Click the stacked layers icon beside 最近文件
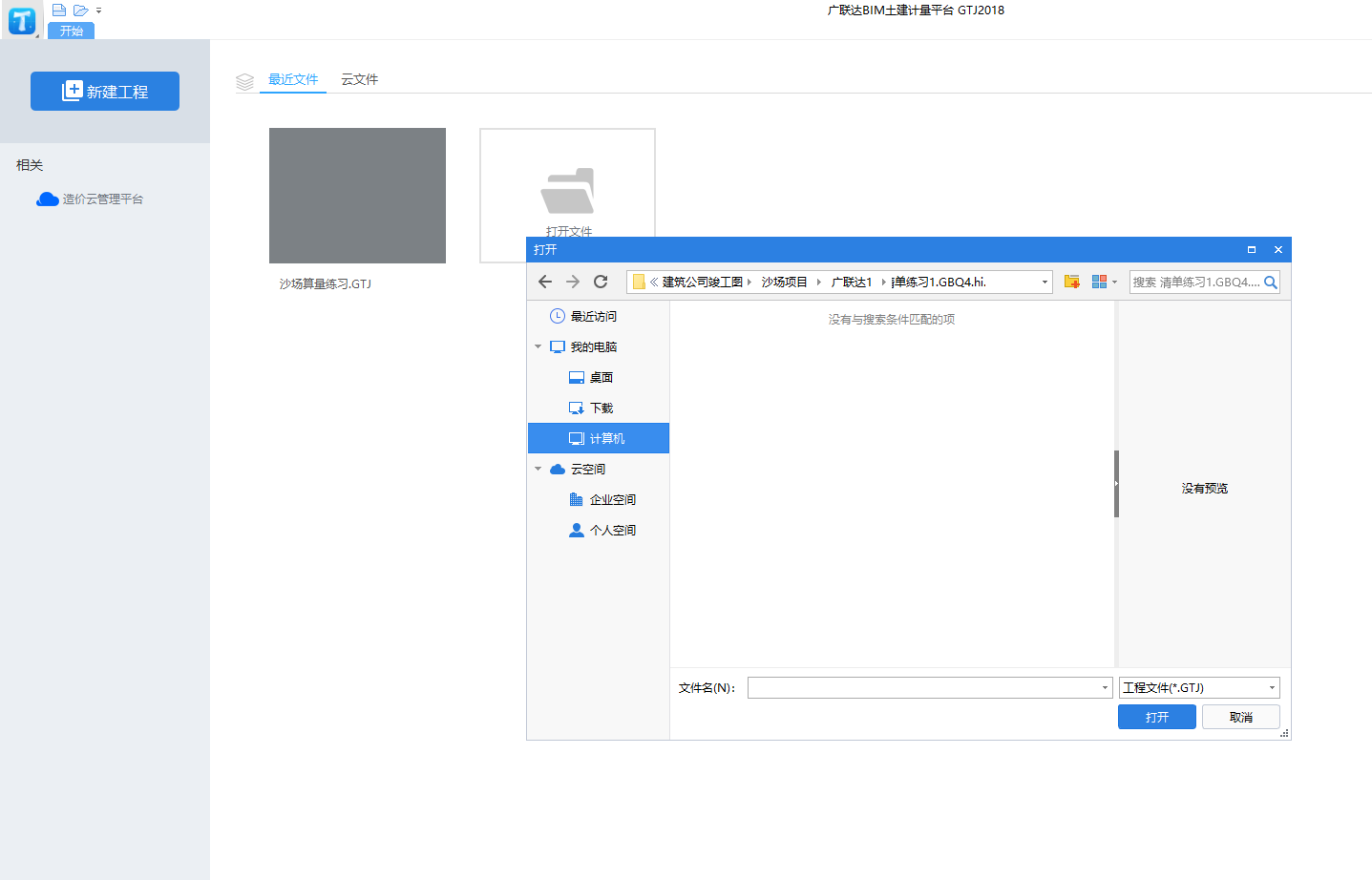Image resolution: width=1372 pixels, height=880 pixels. click(x=244, y=82)
